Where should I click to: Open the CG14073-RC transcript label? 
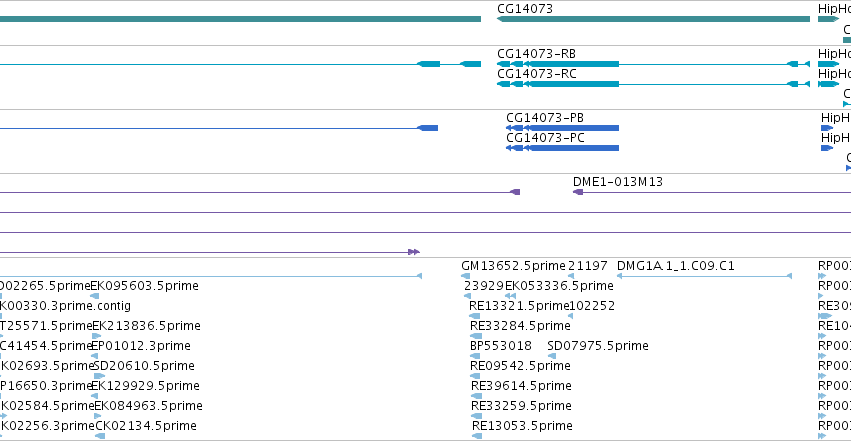pos(537,74)
